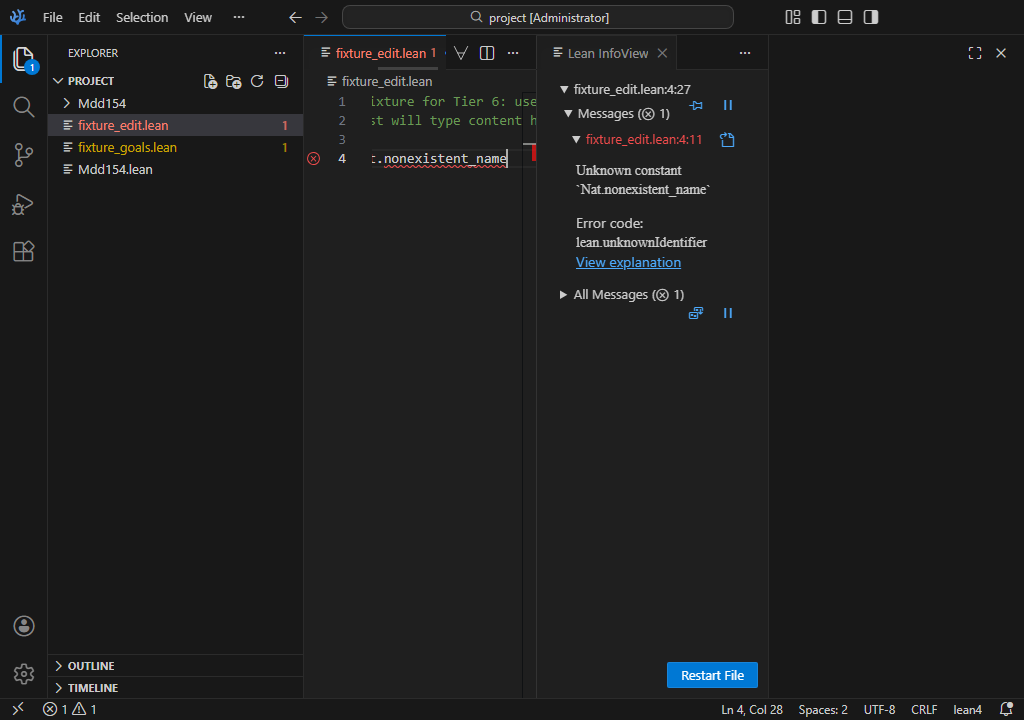Click the notifications bell in status bar

(x=1006, y=709)
